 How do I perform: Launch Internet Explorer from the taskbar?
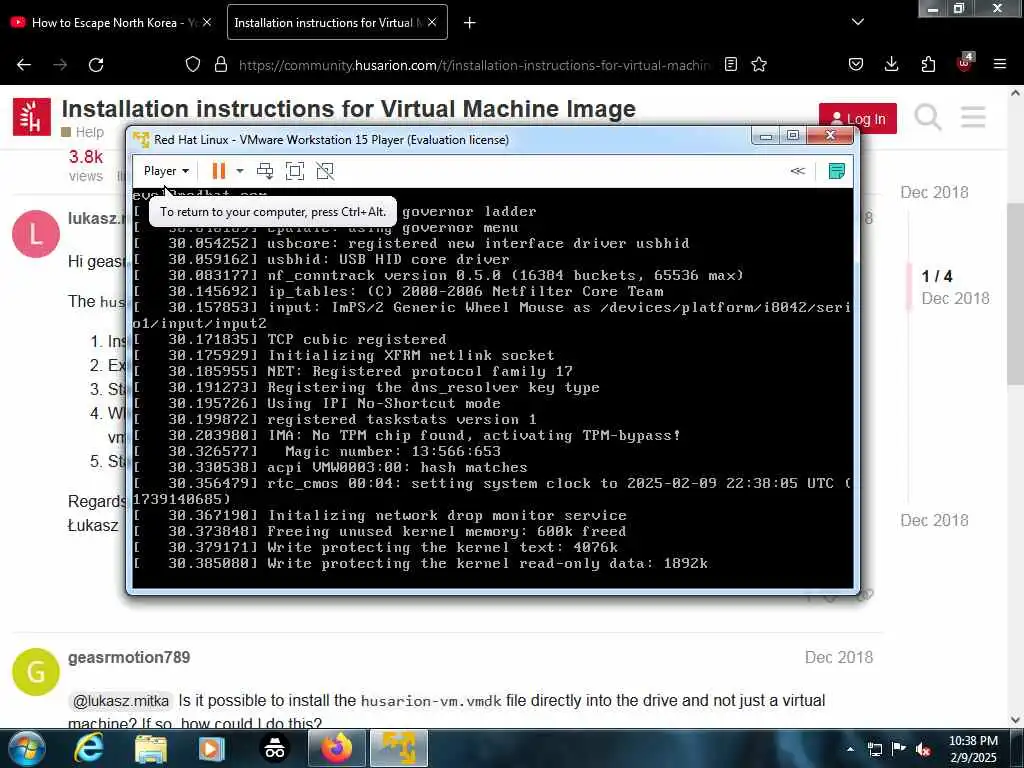89,748
